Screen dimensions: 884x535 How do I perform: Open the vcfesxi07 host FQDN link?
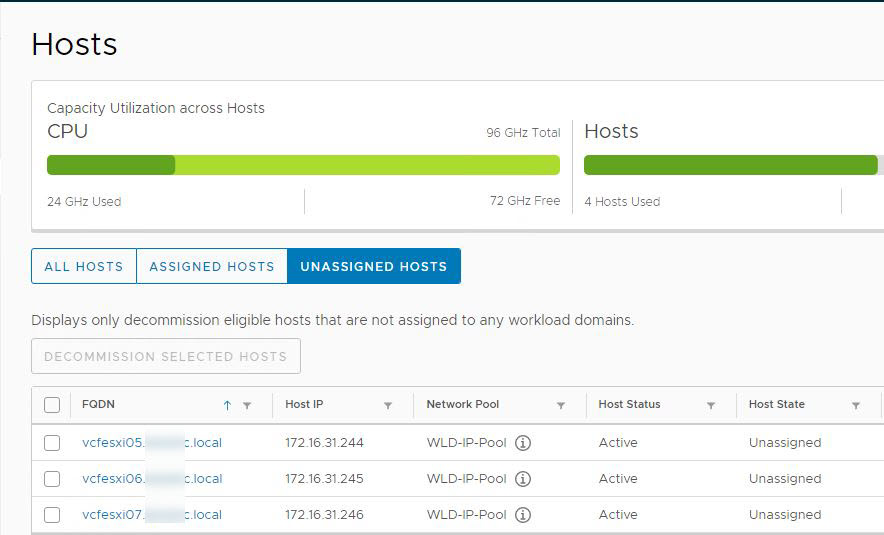[x=152, y=515]
